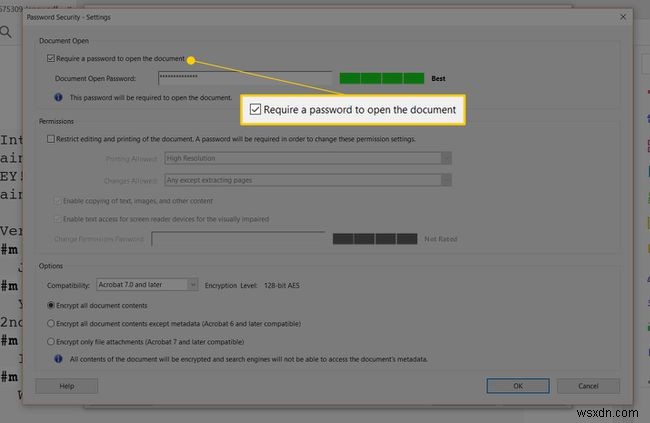Click the search magnifier icon behind dialog

coord(6,32)
